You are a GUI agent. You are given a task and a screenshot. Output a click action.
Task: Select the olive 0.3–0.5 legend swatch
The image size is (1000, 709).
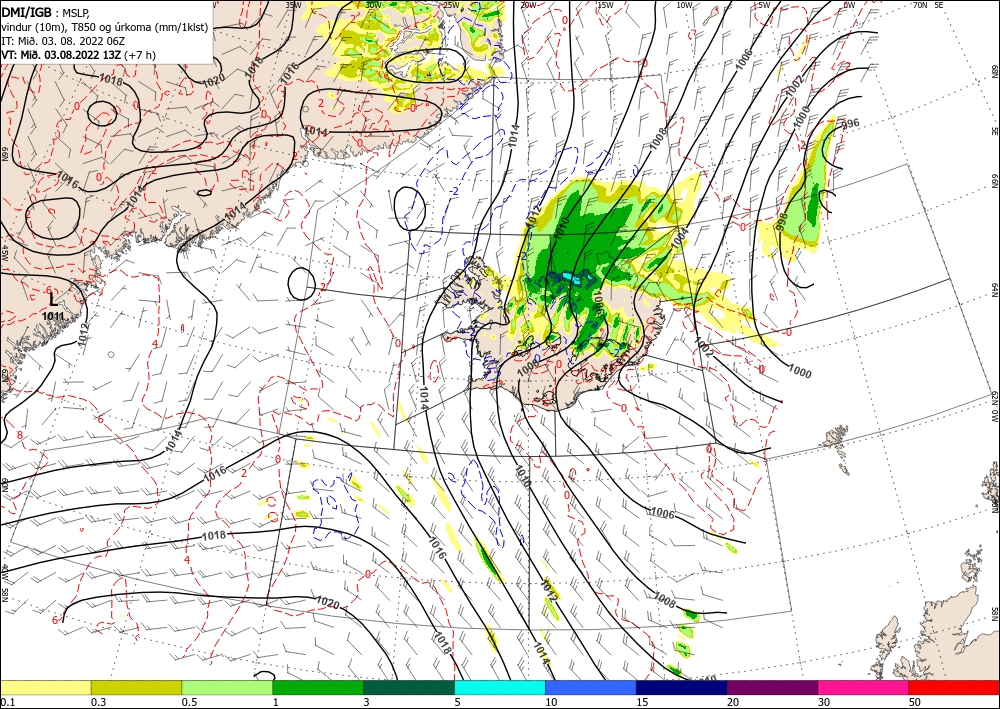(136, 687)
